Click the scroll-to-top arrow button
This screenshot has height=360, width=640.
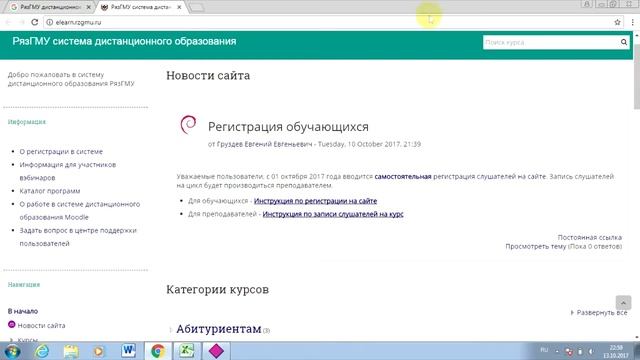point(623,302)
